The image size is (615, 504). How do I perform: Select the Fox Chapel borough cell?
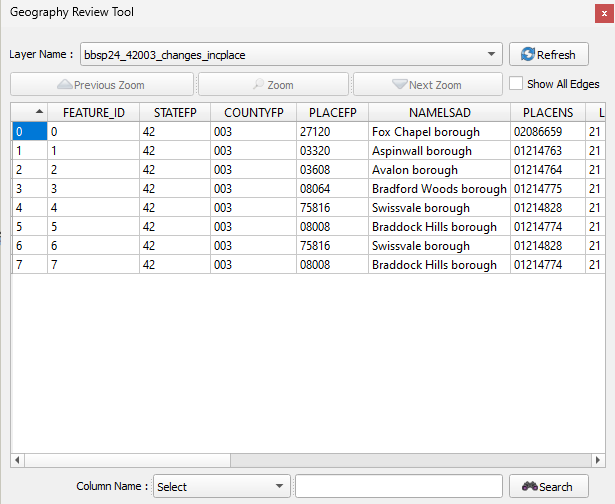[x=439, y=132]
